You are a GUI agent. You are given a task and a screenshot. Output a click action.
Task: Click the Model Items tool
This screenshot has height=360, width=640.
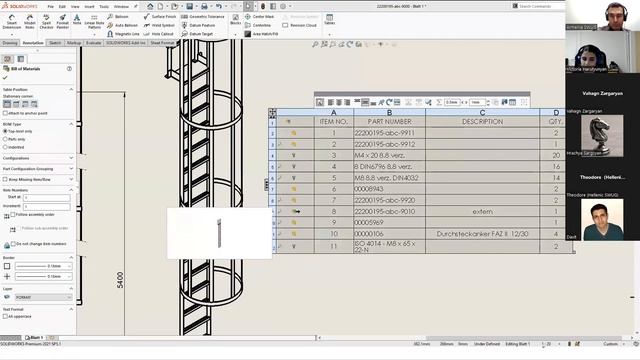30,21
